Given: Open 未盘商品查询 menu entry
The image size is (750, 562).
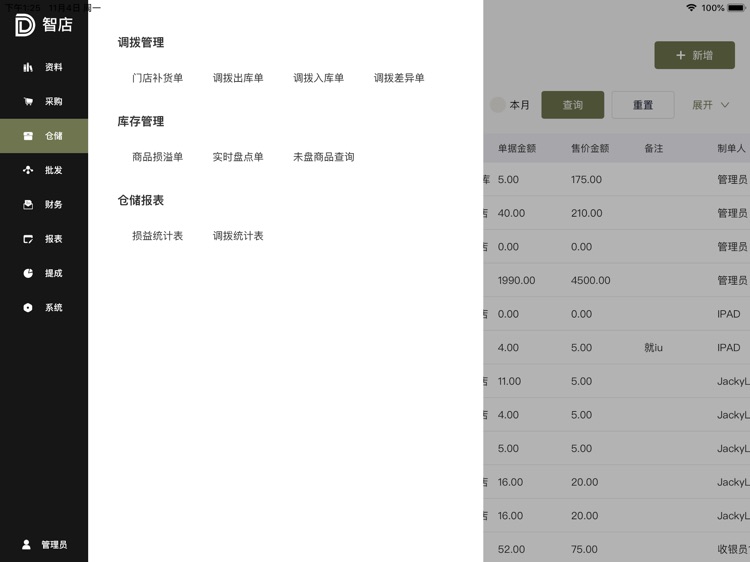Looking at the screenshot, I should 323,157.
